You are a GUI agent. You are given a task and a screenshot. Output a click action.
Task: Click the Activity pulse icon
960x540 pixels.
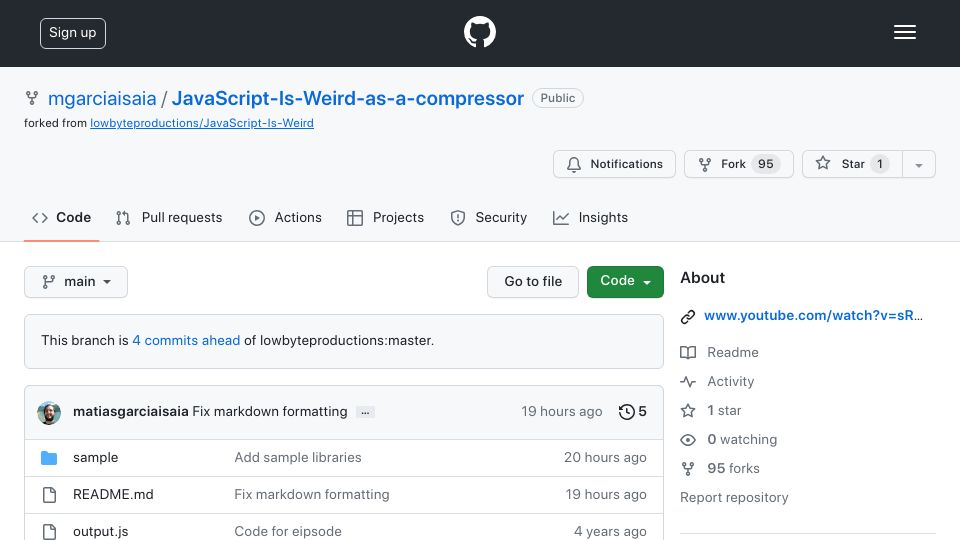pos(688,381)
